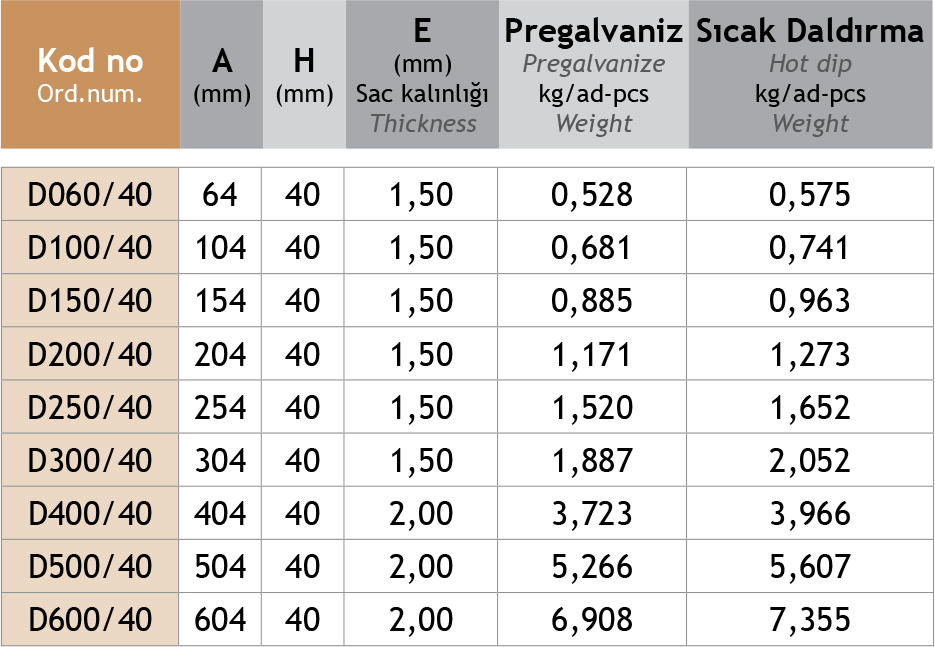Select the D400/40 code cell
Viewport: 935px width, 647px height.
tap(90, 514)
